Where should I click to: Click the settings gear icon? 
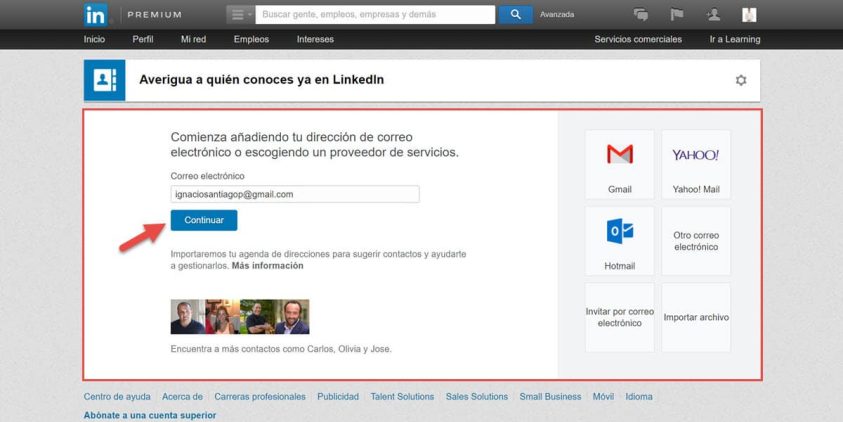click(x=741, y=81)
